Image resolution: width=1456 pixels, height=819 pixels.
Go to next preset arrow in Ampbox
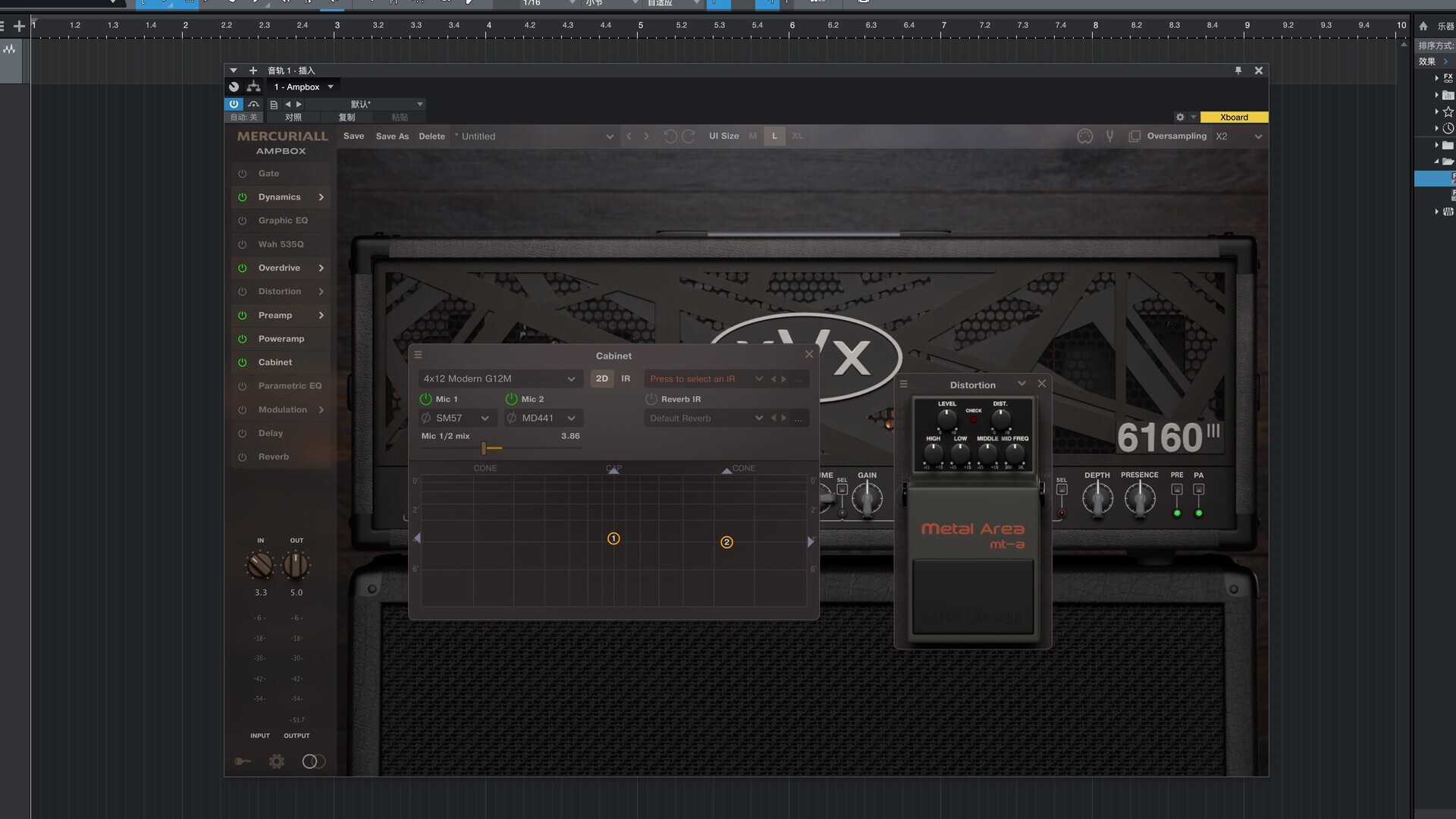point(647,136)
